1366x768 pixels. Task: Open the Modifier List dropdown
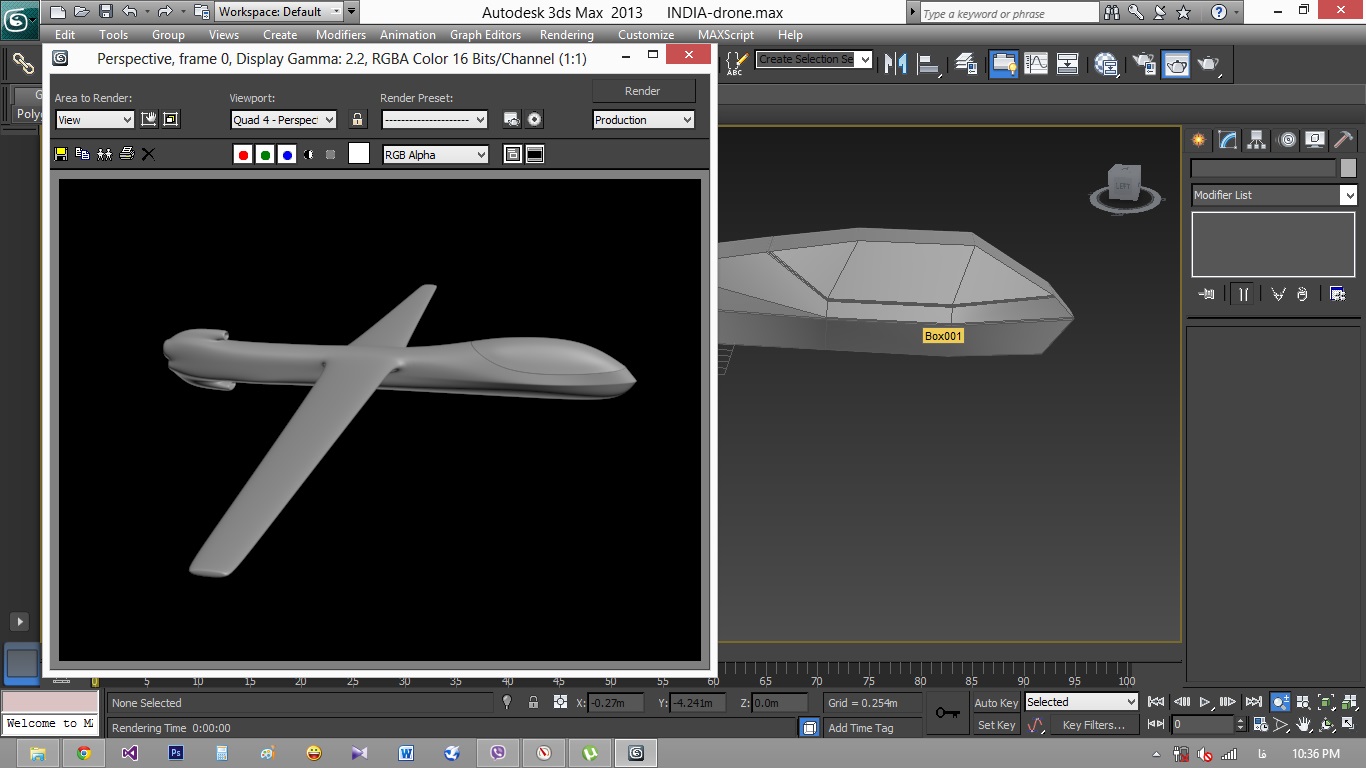coord(1274,195)
